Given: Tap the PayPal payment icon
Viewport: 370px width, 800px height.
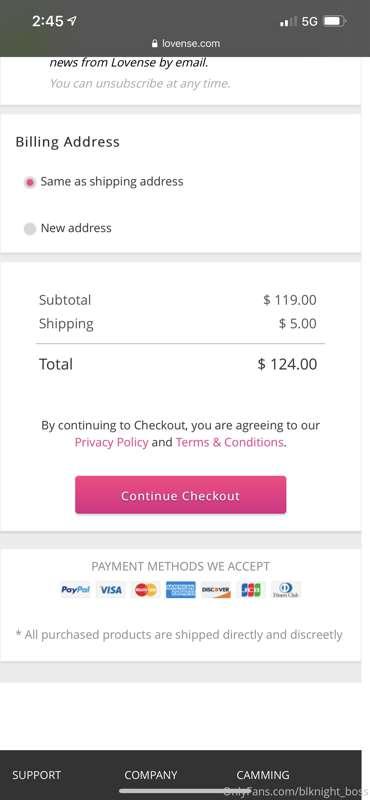Looking at the screenshot, I should pos(76,590).
